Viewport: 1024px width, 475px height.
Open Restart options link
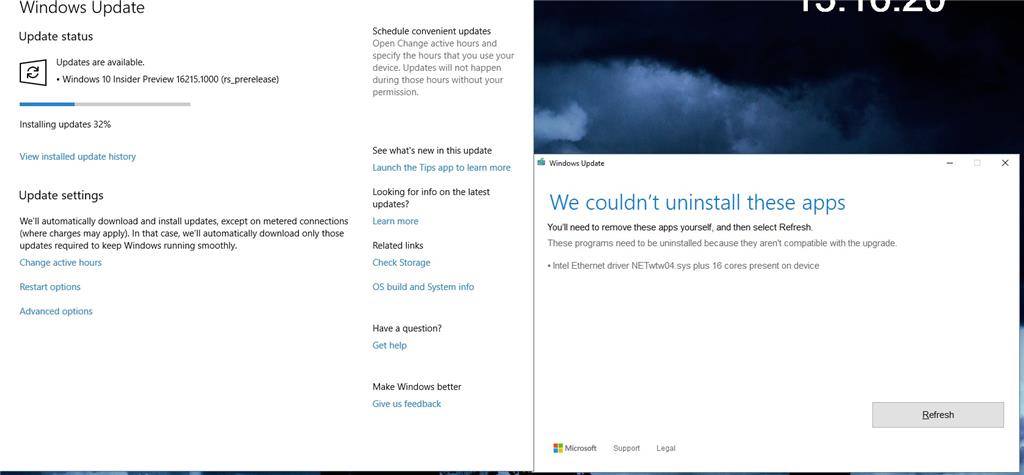click(50, 287)
